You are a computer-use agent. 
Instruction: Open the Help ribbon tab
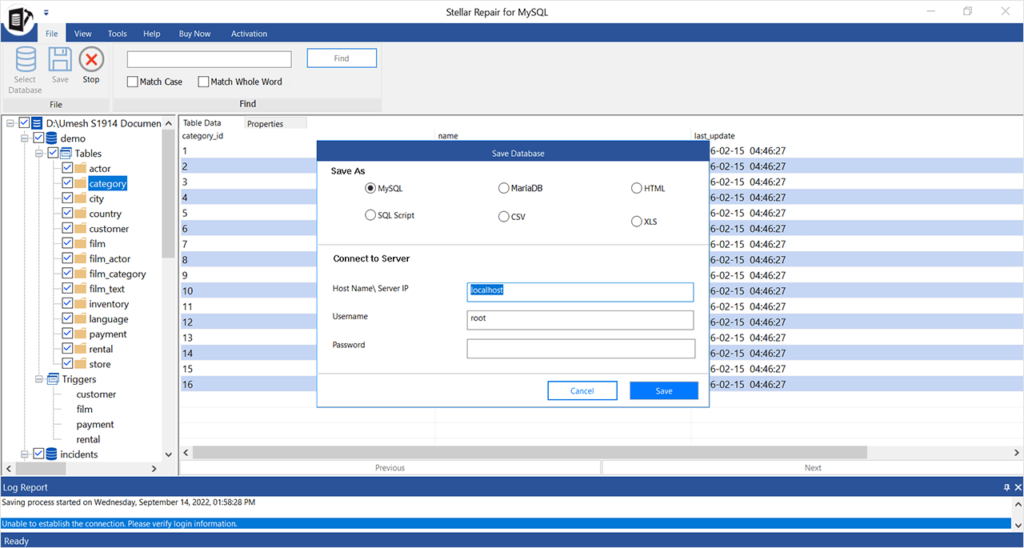coord(152,34)
